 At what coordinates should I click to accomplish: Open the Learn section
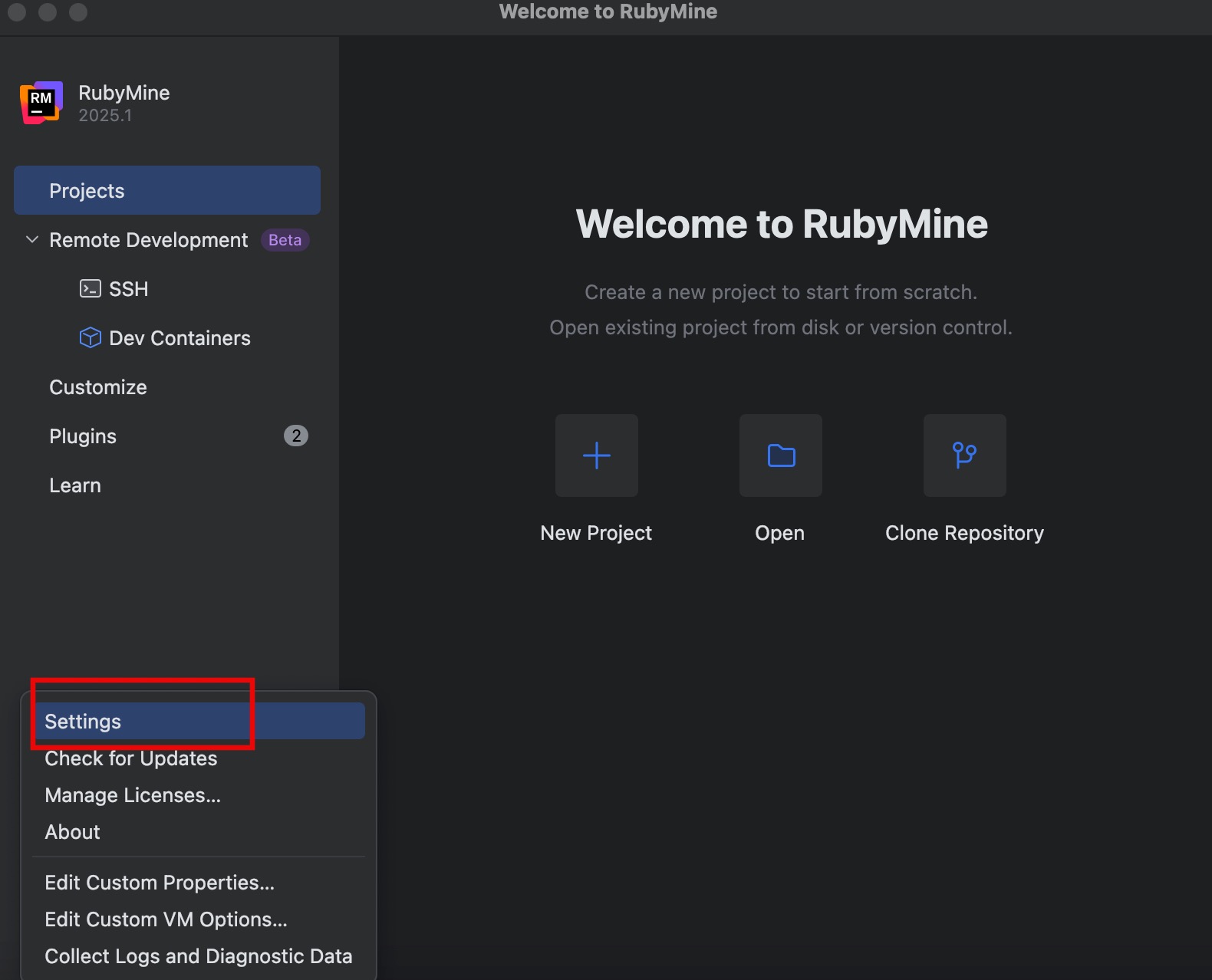75,485
